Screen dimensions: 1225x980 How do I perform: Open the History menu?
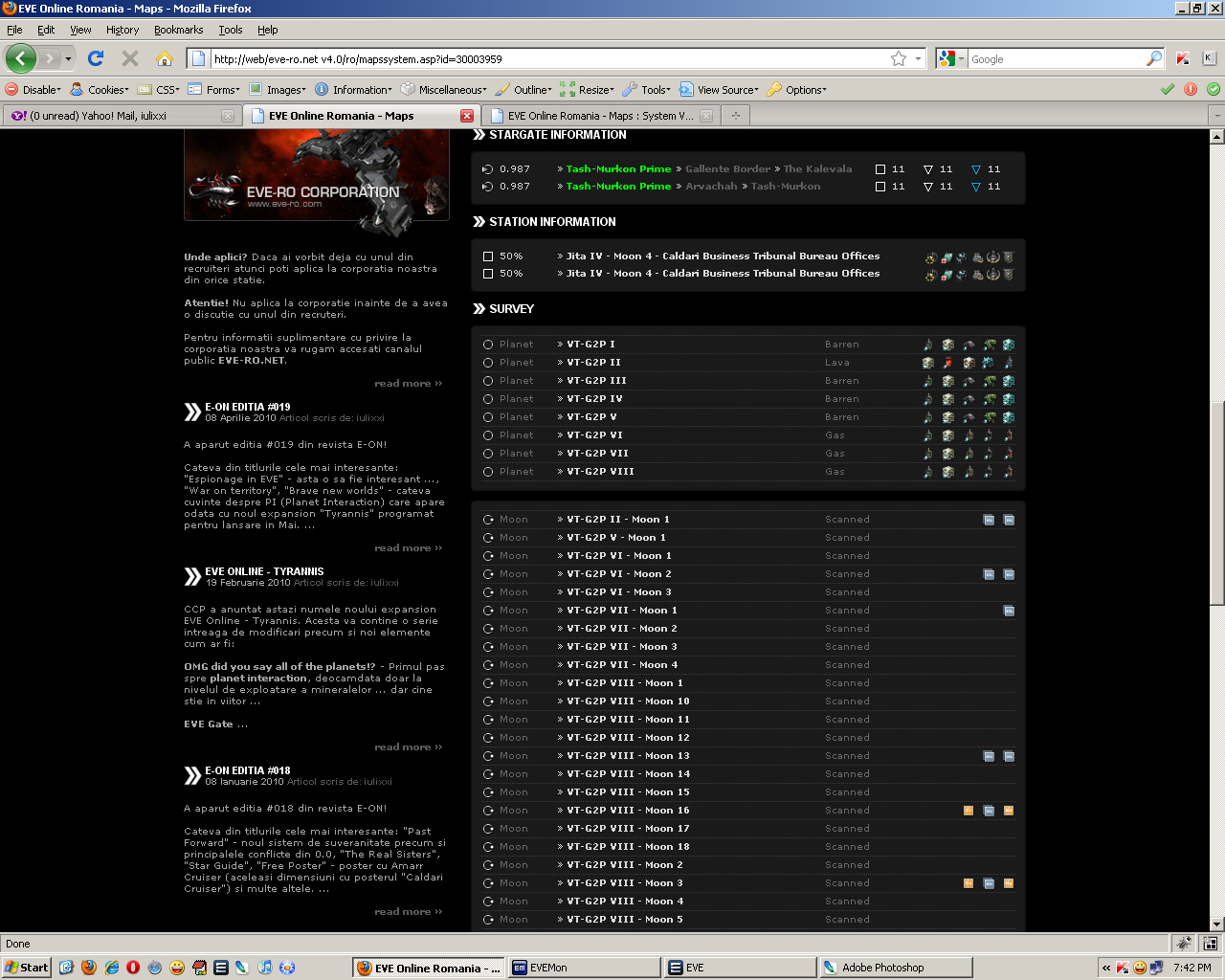(122, 30)
